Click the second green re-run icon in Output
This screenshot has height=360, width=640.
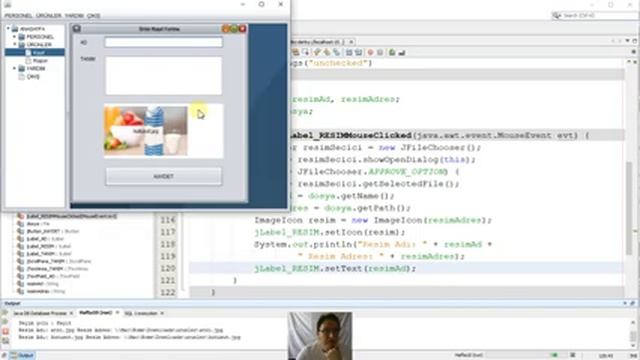5,322
